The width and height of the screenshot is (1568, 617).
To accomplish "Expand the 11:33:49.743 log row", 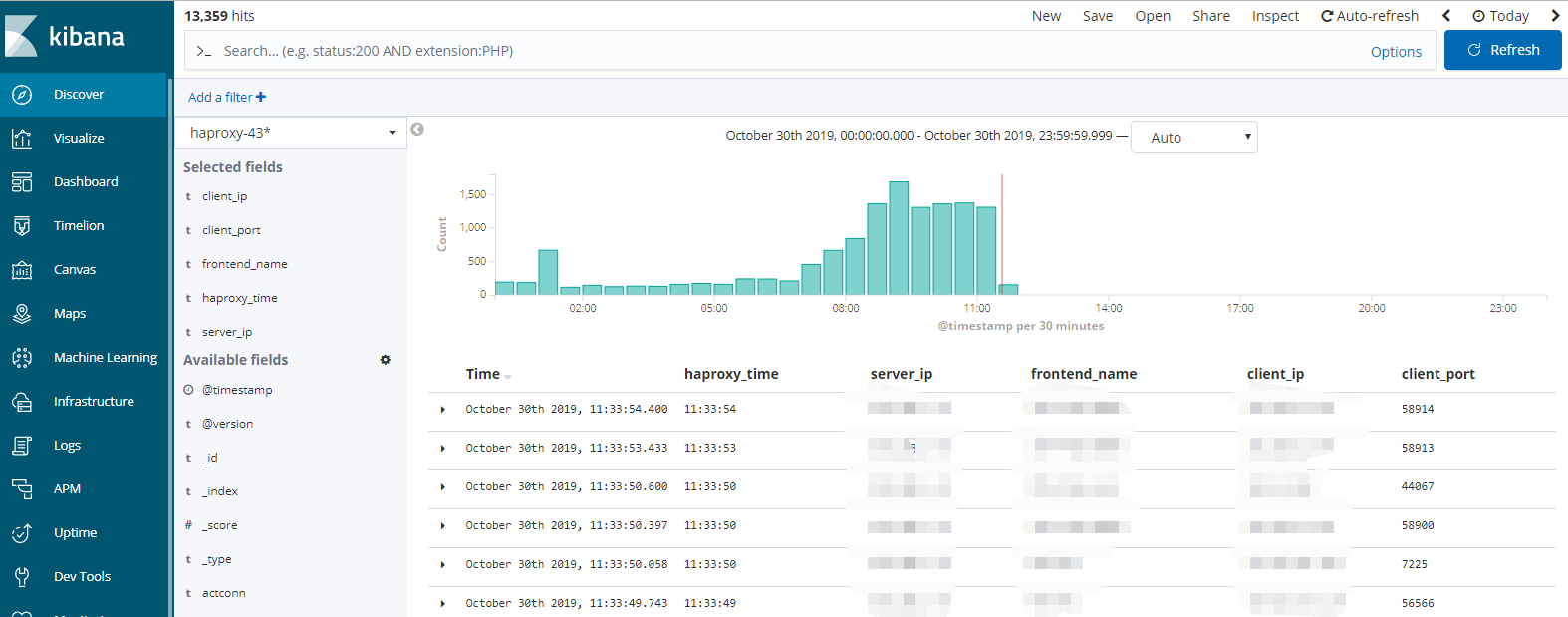I will tap(443, 604).
